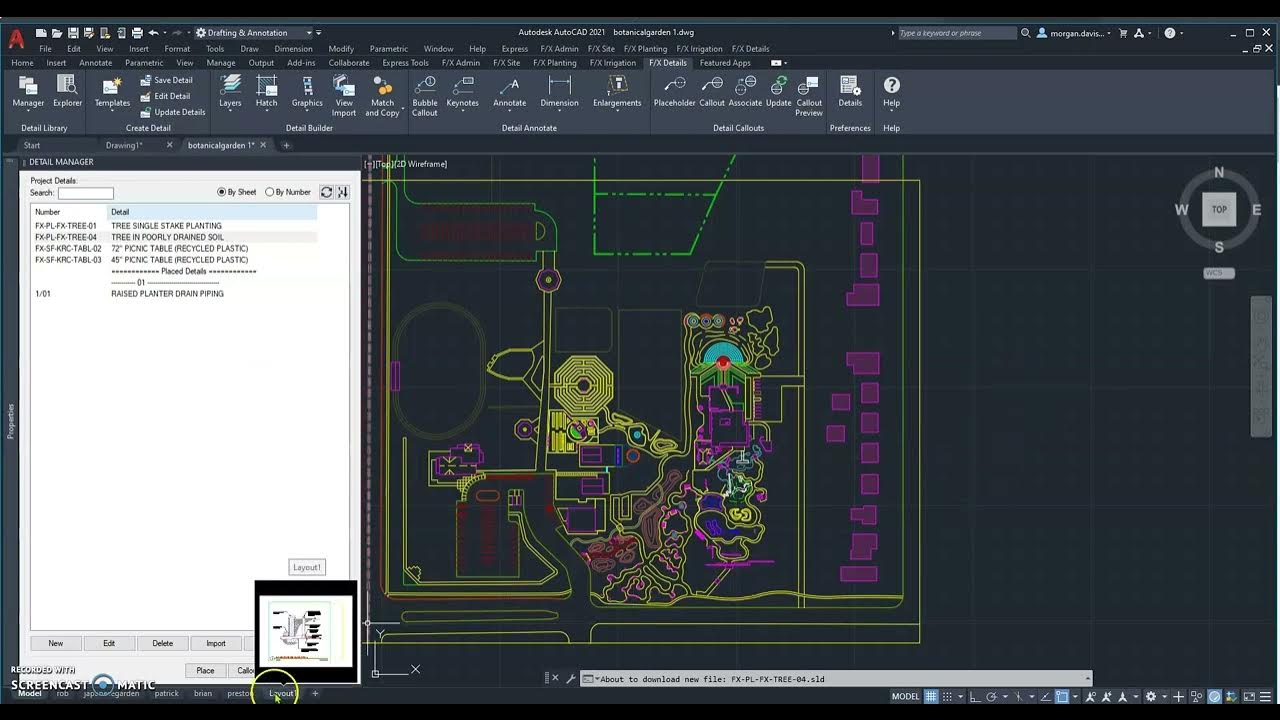1280x720 pixels.
Task: Toggle the grid display in status bar
Action: 931,696
